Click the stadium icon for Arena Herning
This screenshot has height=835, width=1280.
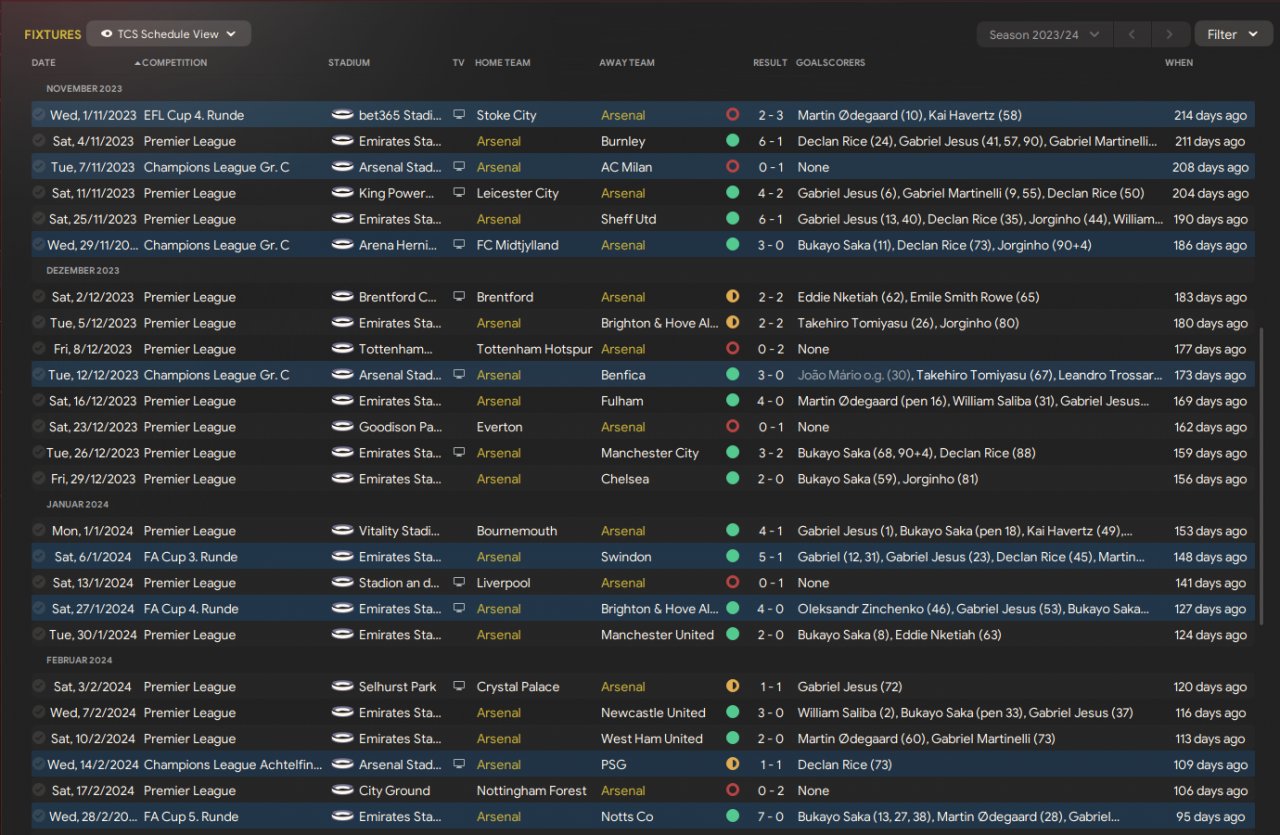(x=342, y=245)
